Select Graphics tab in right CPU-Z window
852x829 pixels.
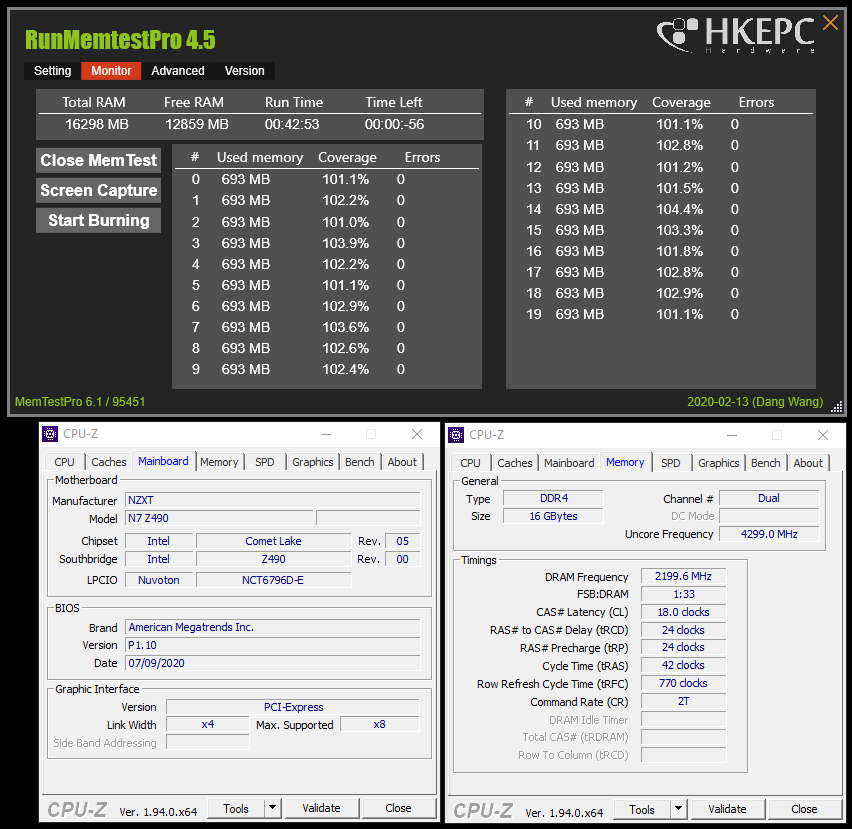tap(718, 463)
